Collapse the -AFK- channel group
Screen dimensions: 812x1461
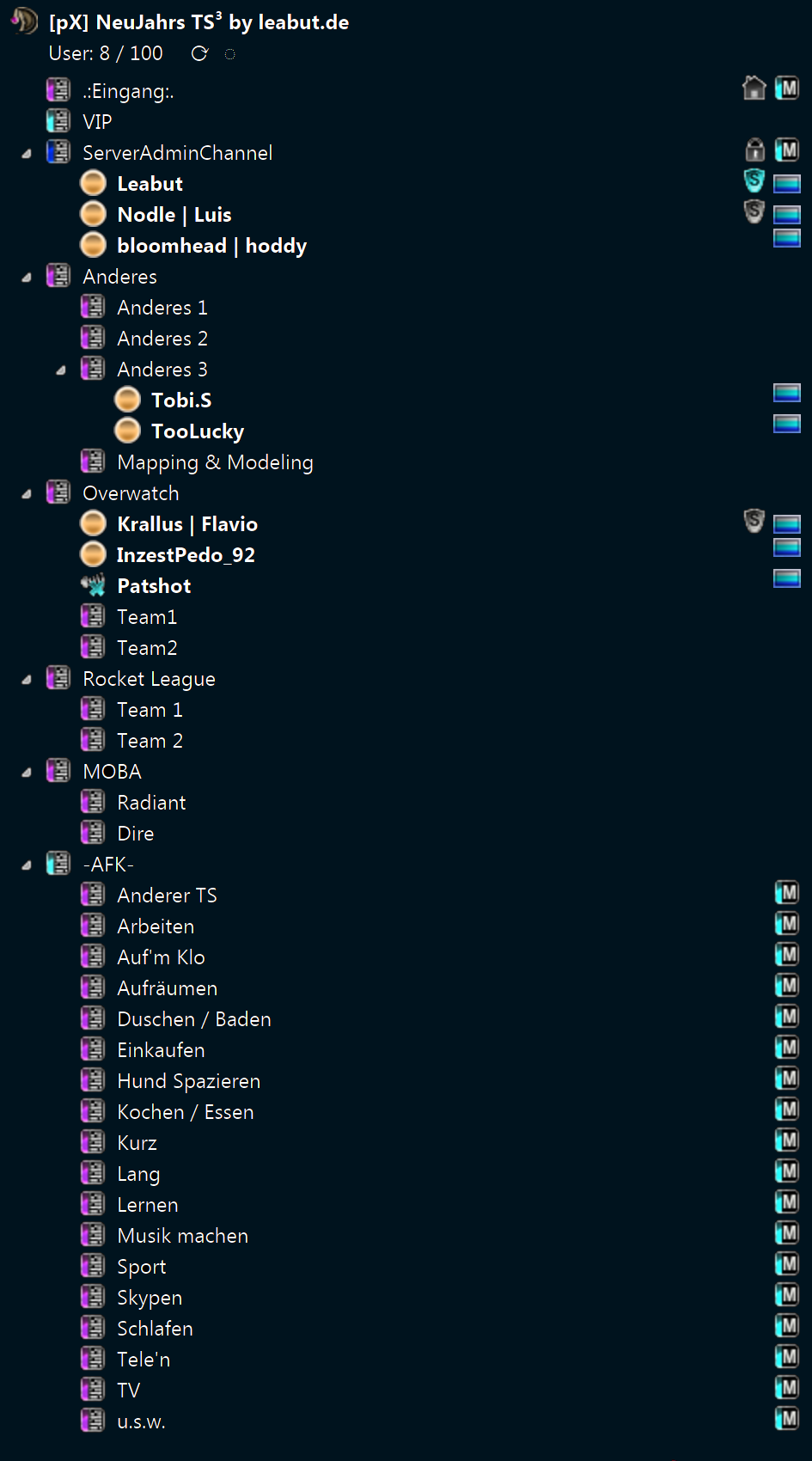25,864
